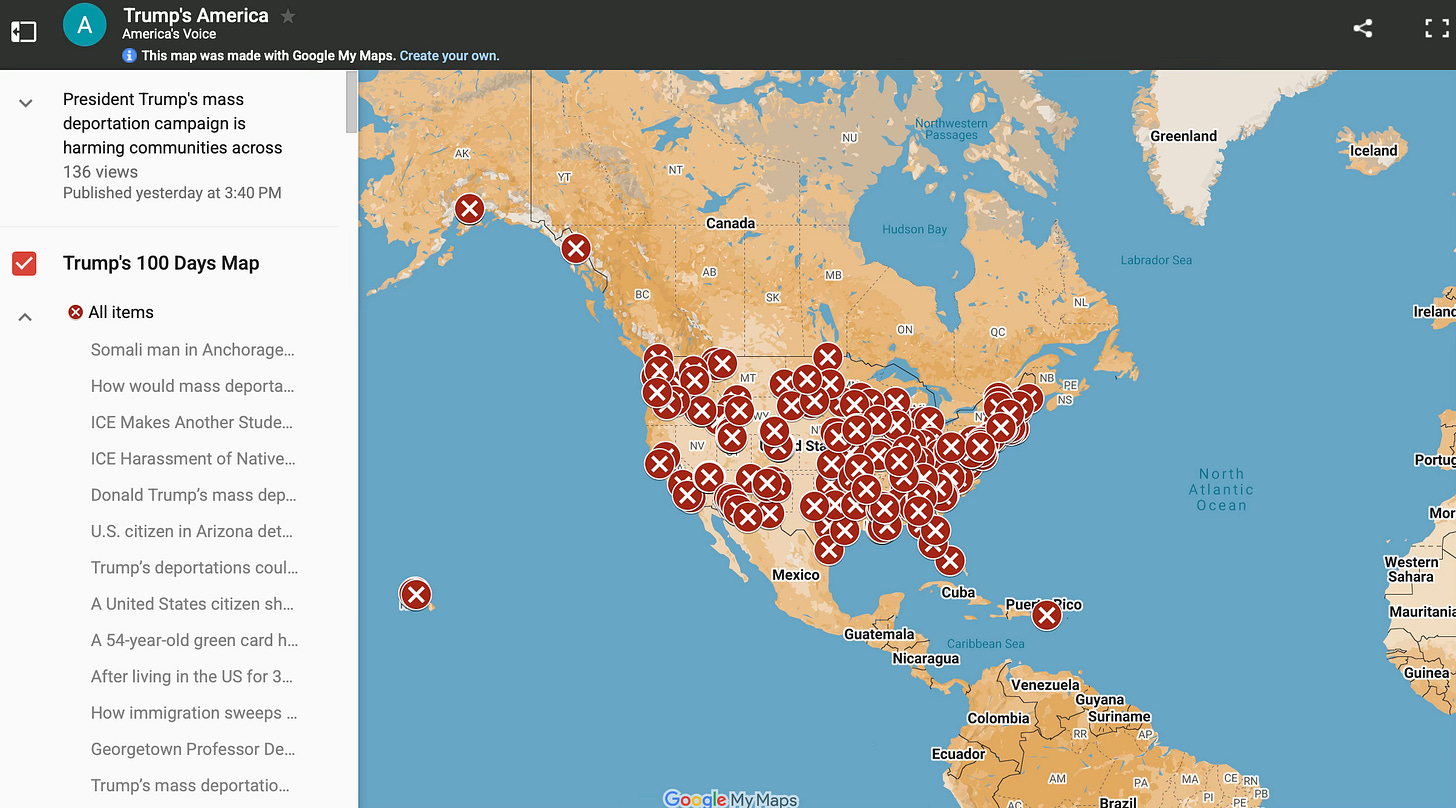The image size is (1456, 808).
Task: Click the Canada label on the map
Action: pos(730,223)
